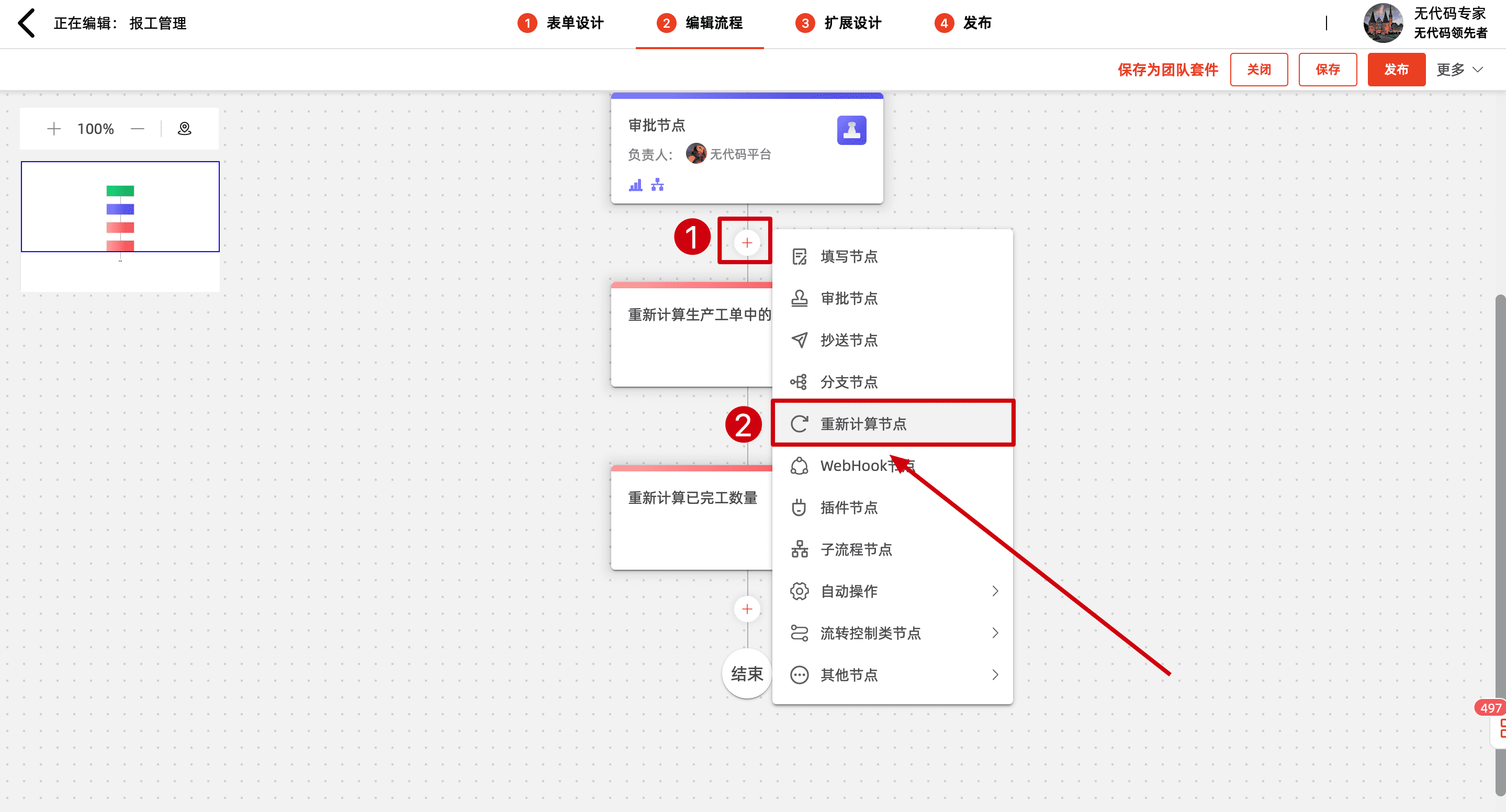Viewport: 1506px width, 812px height.
Task: Click the bar chart icon in approval node
Action: coord(635,185)
